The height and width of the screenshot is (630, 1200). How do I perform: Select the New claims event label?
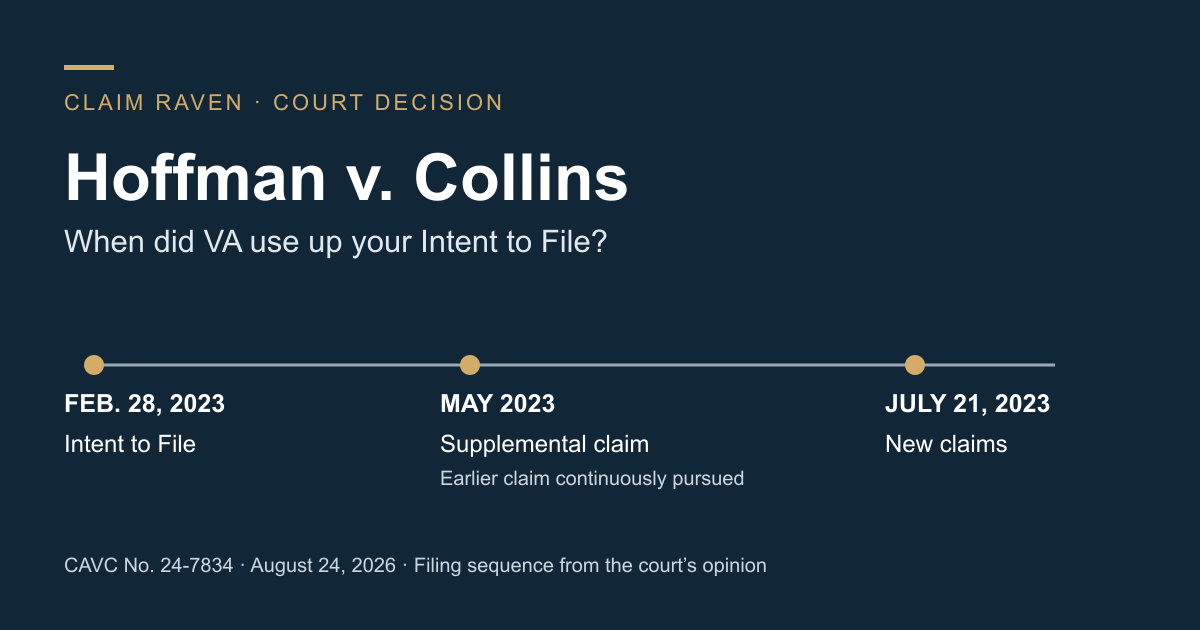(946, 444)
